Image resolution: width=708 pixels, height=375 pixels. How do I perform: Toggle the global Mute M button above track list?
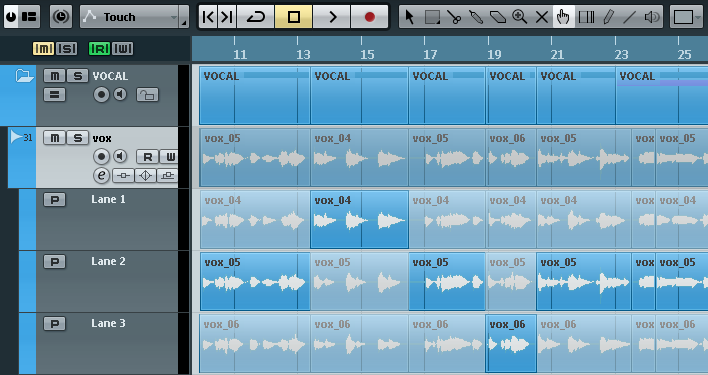coord(43,48)
